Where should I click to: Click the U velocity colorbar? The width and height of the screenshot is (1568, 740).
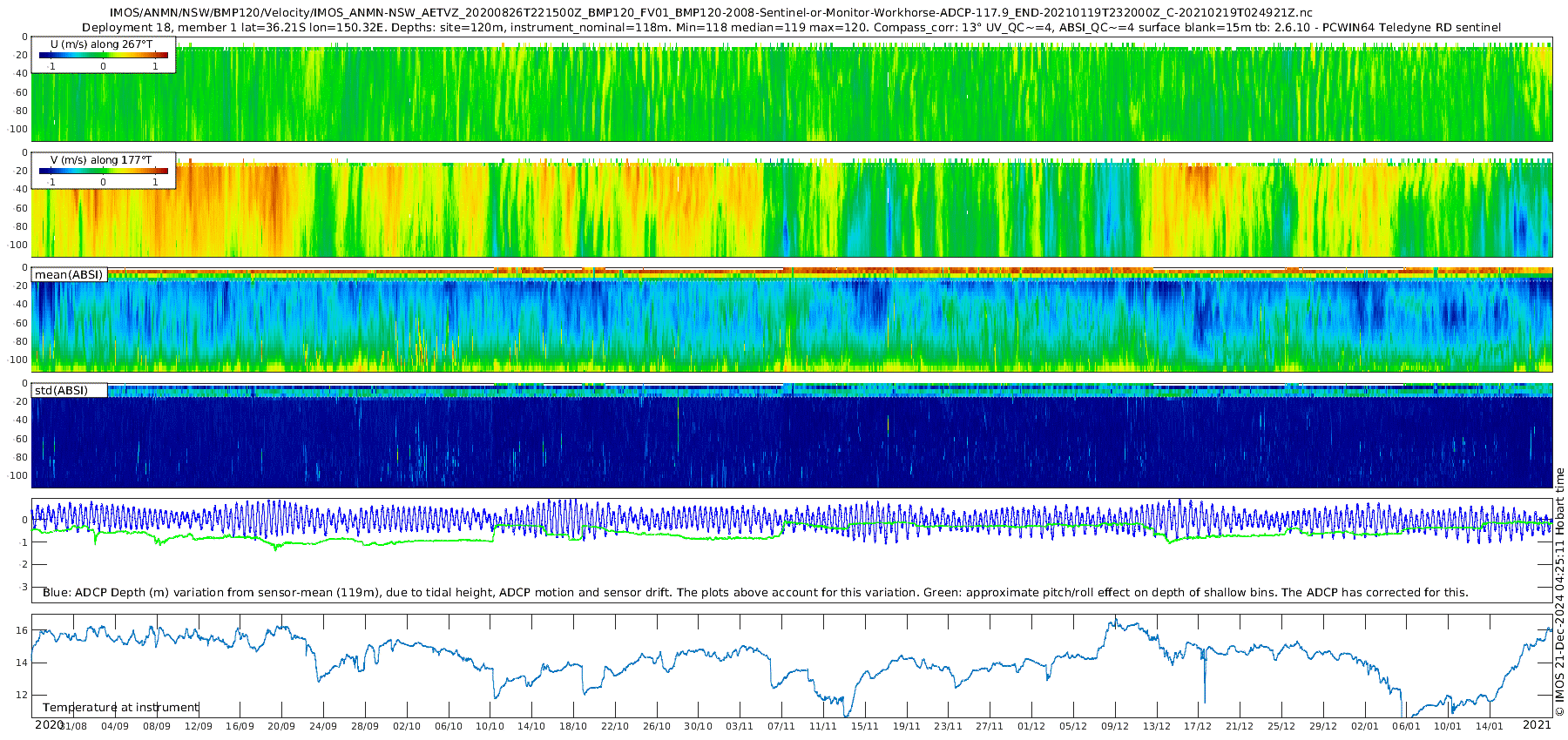pyautogui.click(x=103, y=56)
